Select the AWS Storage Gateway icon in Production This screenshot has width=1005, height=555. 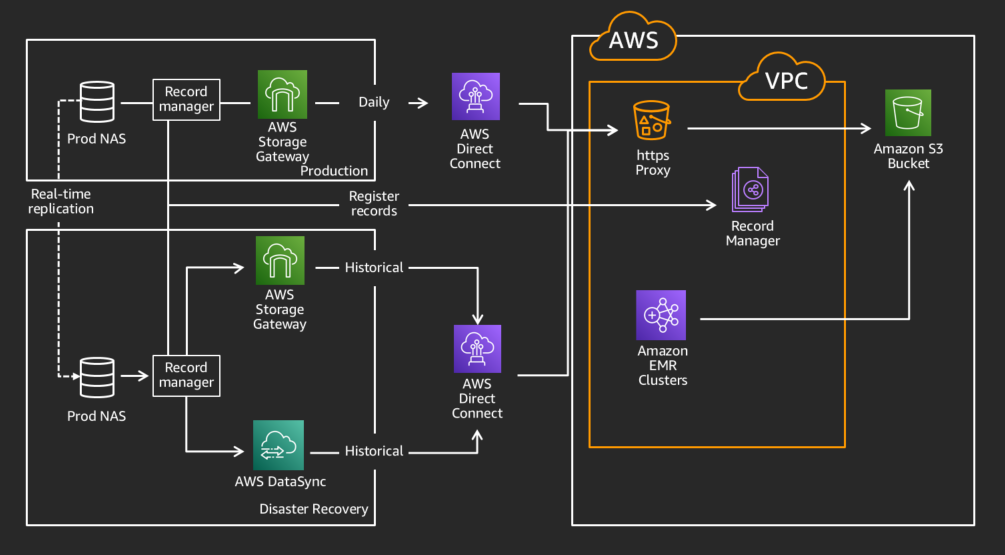282,94
